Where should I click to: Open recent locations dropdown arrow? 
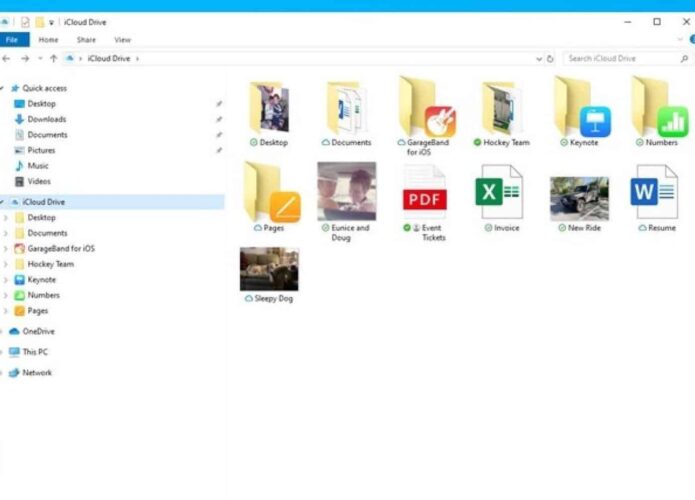(x=40, y=59)
